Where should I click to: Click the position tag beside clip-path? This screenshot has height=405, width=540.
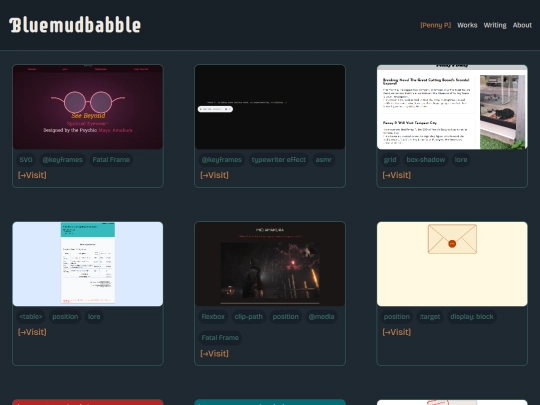tap(285, 317)
